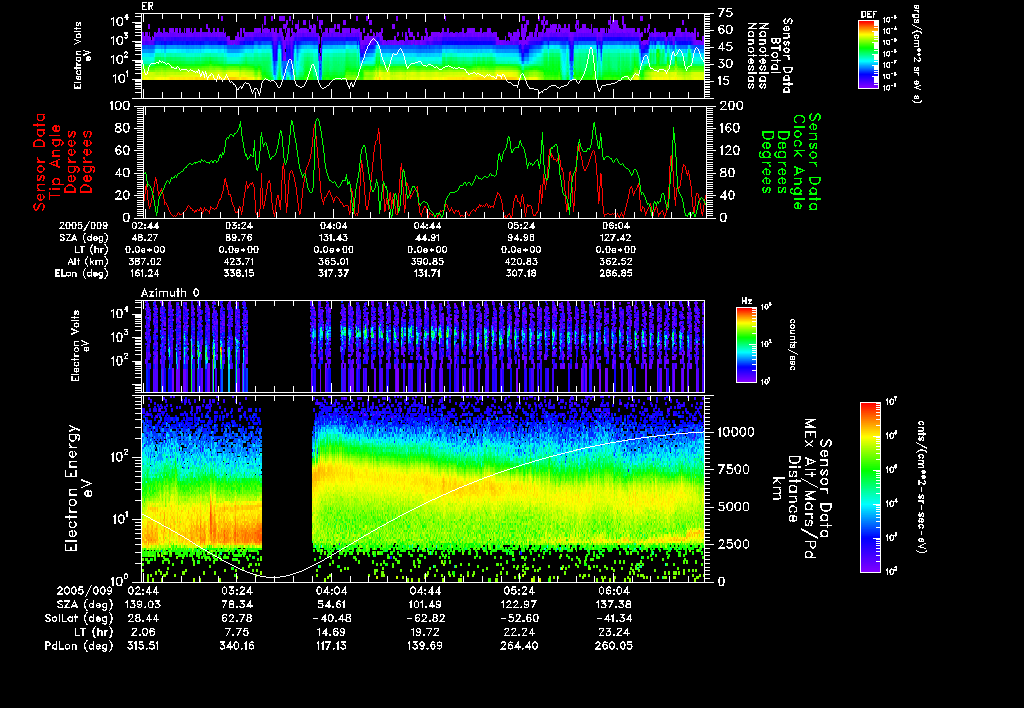Click the 75 nanoteslas tick label

726,12
